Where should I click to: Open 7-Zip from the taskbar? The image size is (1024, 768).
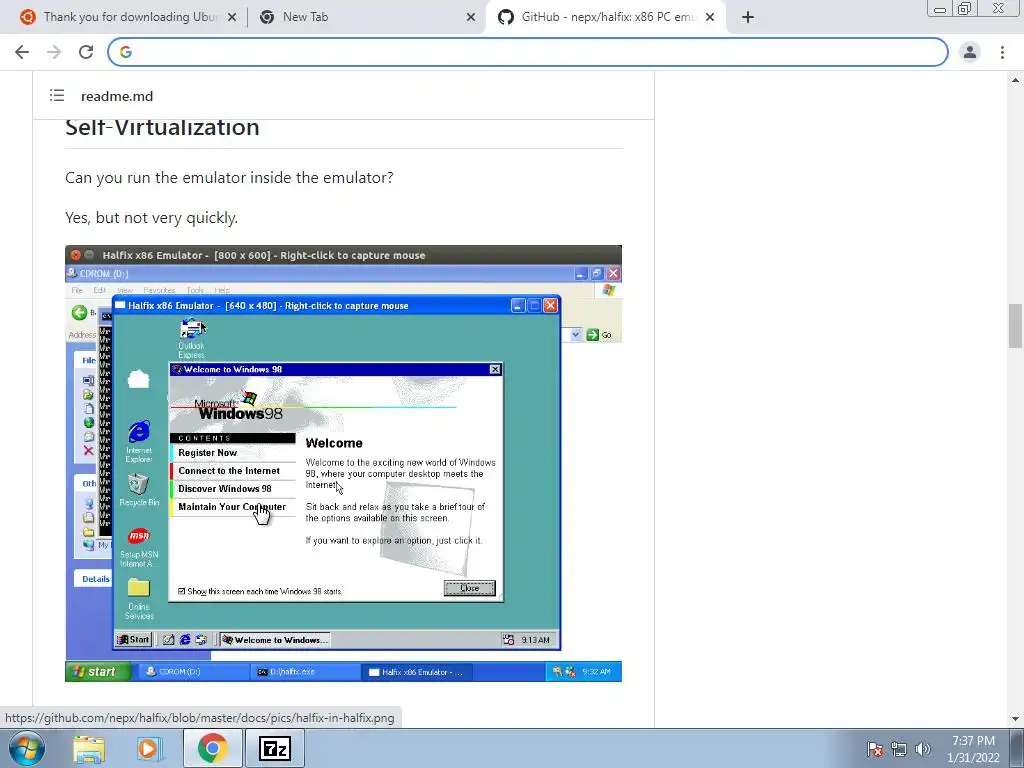(x=274, y=748)
